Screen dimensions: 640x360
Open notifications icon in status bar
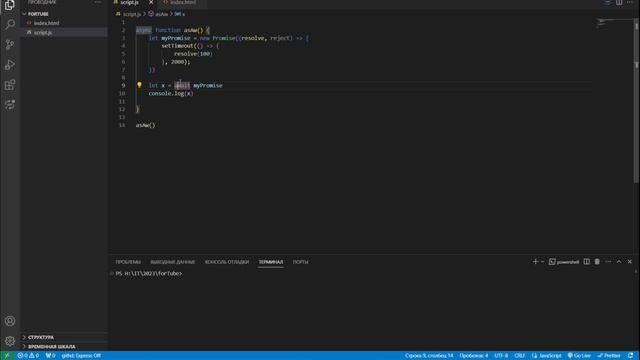click(x=631, y=356)
